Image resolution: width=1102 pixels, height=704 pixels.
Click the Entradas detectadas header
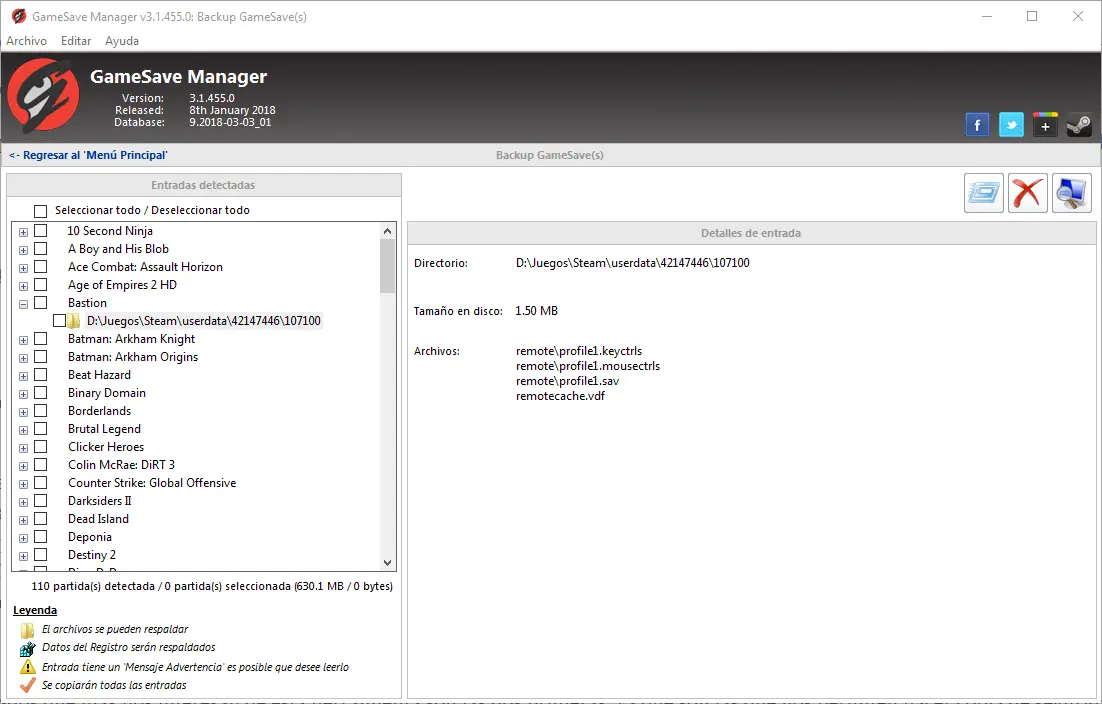click(204, 185)
